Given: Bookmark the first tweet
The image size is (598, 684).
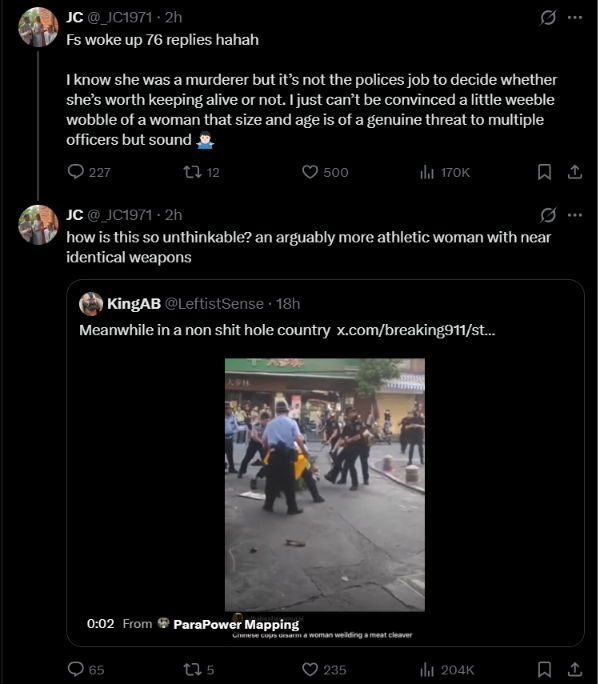Looking at the screenshot, I should tap(544, 172).
